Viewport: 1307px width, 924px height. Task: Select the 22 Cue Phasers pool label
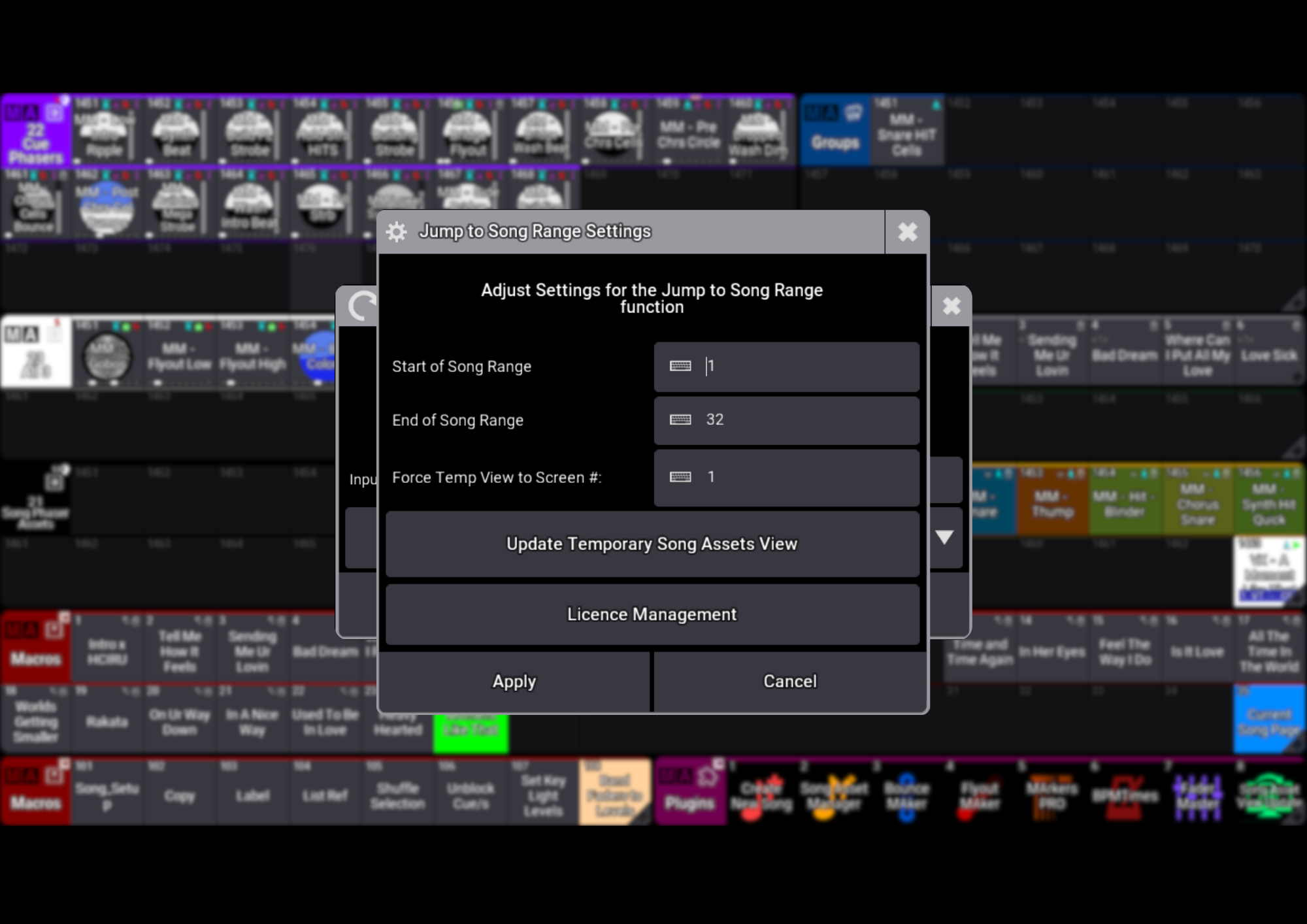pos(36,129)
